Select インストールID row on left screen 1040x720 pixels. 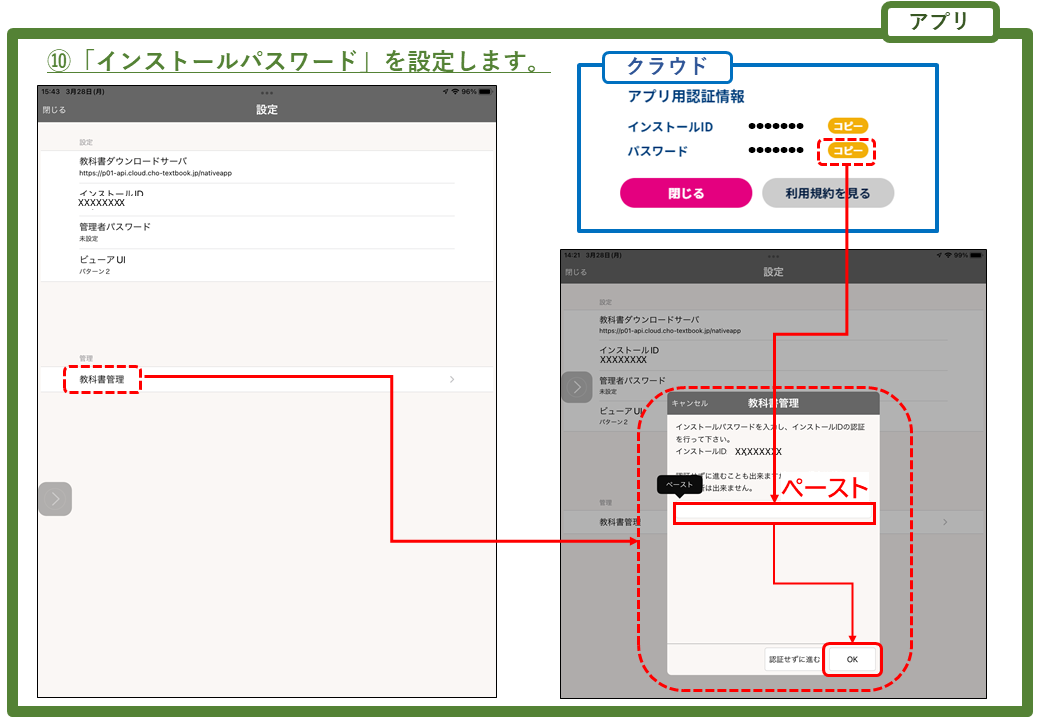[267, 199]
